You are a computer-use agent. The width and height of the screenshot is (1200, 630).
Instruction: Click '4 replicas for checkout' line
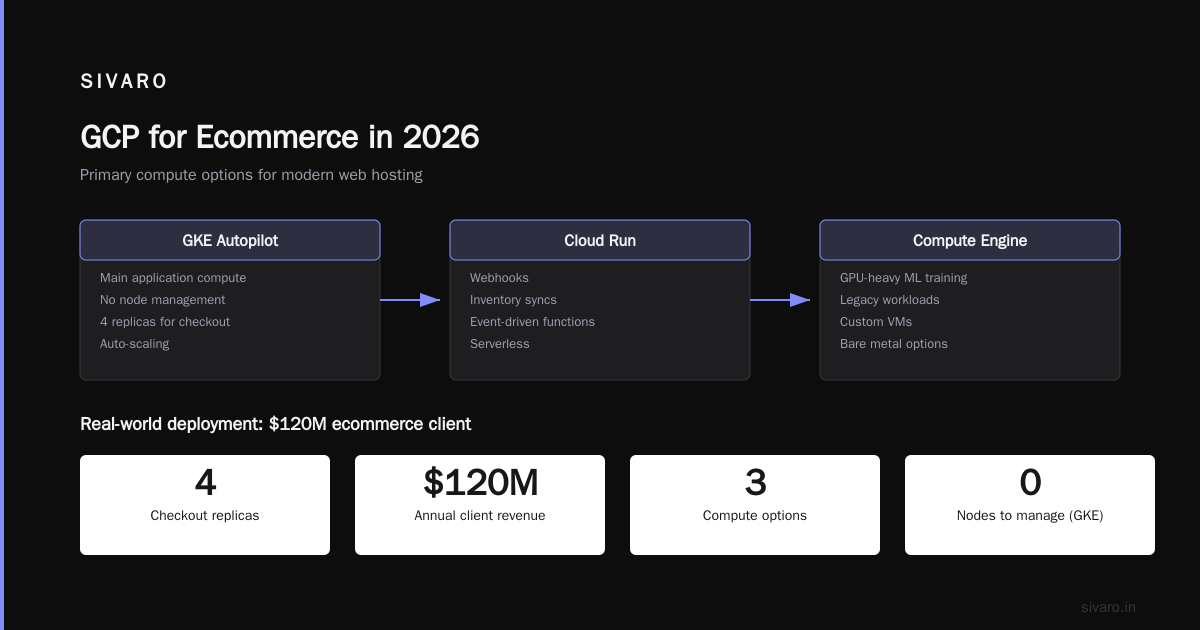165,322
